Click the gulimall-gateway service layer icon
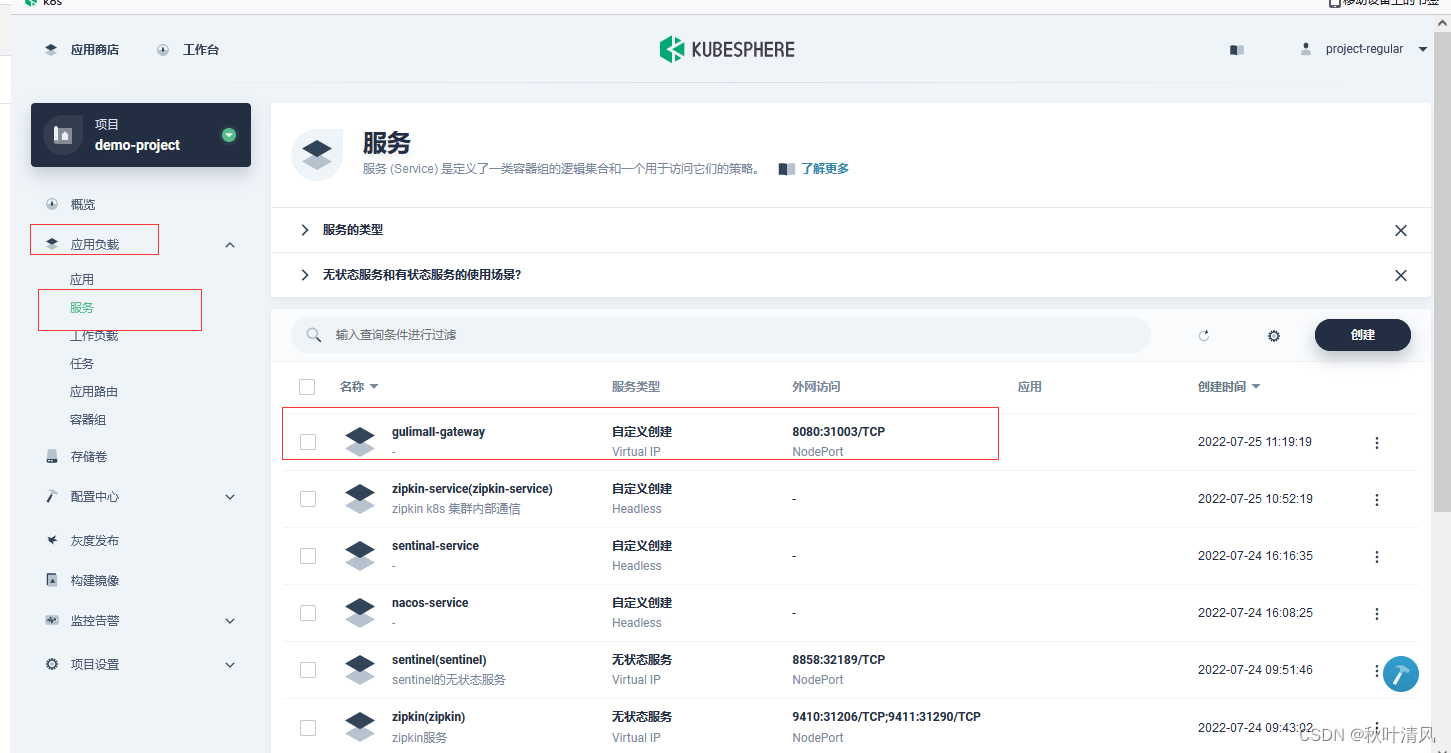1451x753 pixels. coord(360,442)
